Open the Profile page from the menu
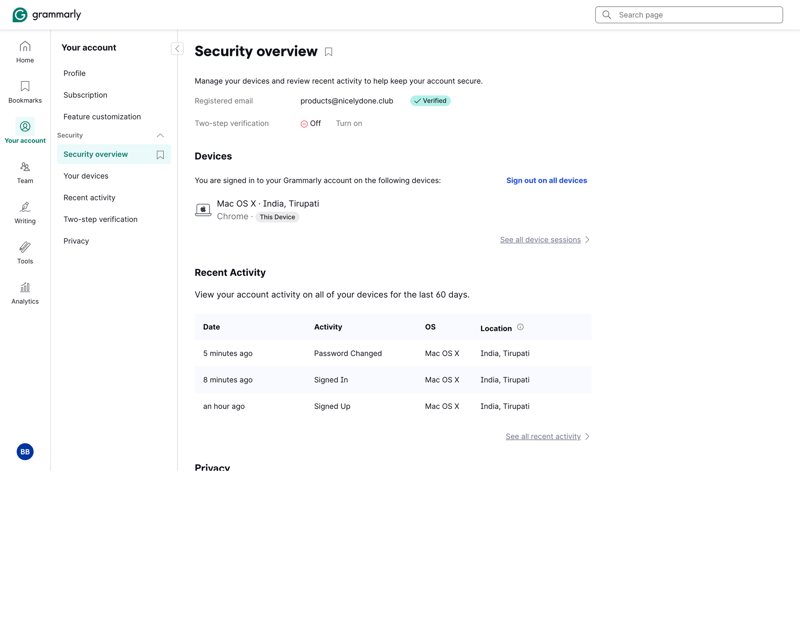Screen dimensions: 800x631 coord(75,73)
